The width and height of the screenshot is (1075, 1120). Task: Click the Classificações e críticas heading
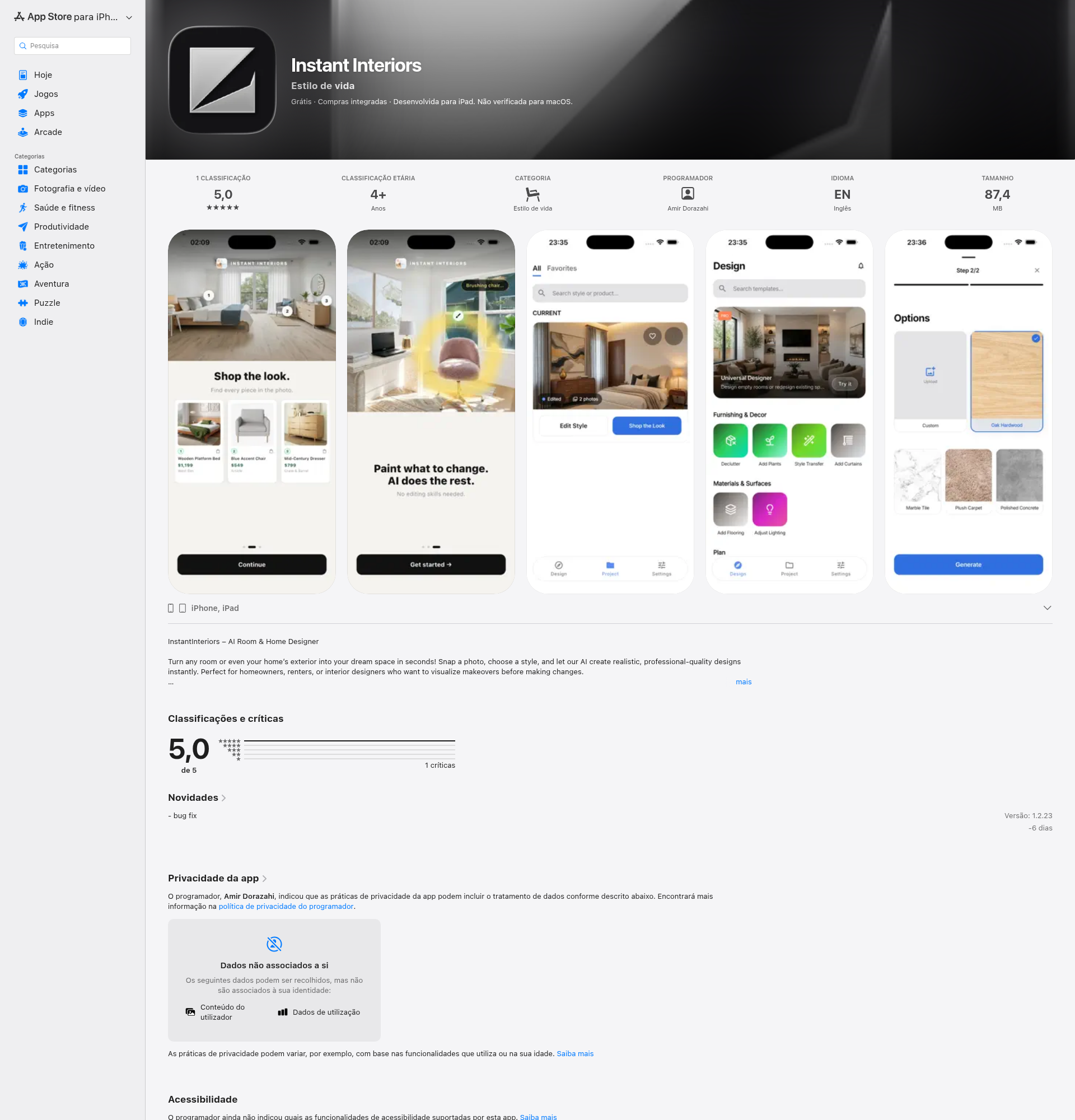coord(226,719)
